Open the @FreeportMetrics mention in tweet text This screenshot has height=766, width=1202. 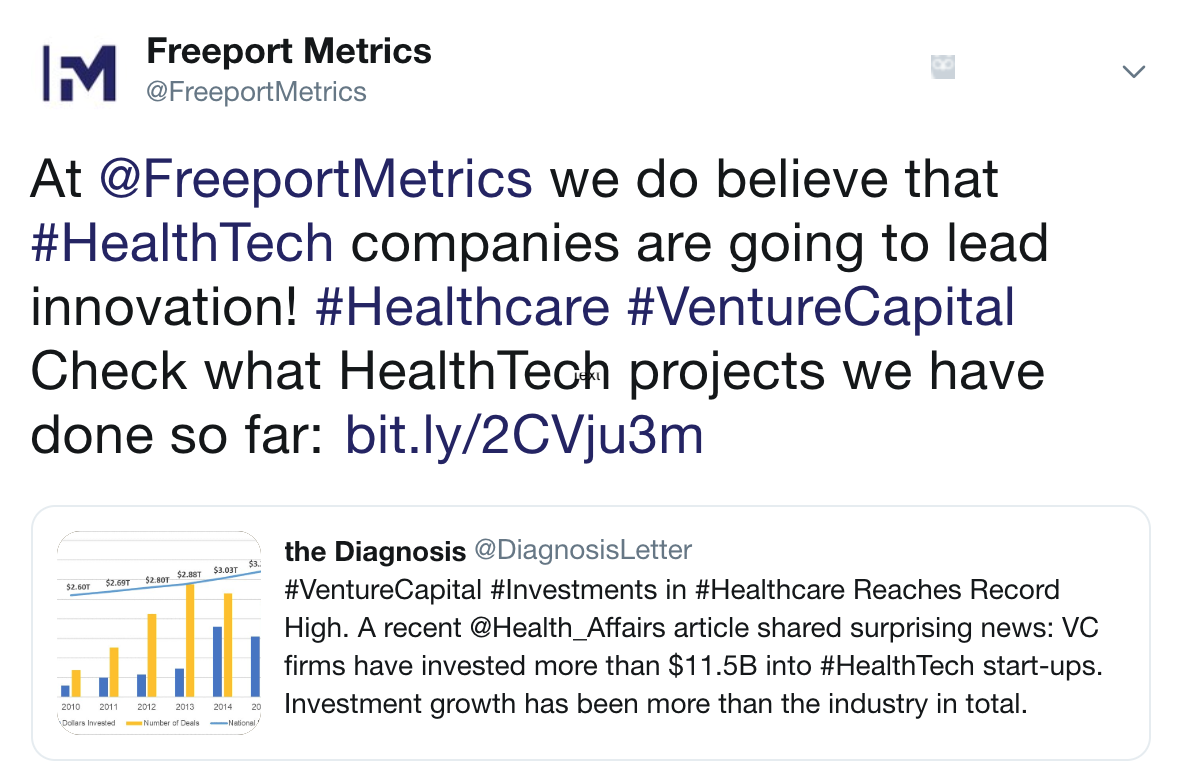[x=315, y=180]
